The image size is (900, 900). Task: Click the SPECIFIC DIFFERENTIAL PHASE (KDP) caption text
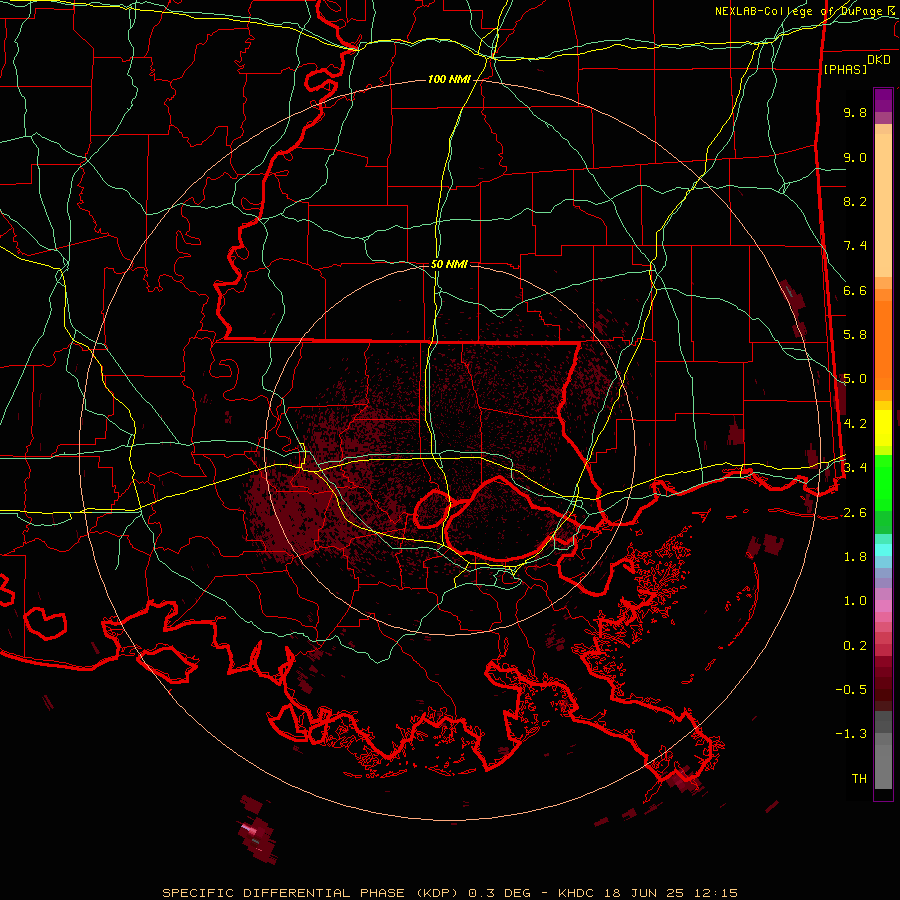click(309, 893)
